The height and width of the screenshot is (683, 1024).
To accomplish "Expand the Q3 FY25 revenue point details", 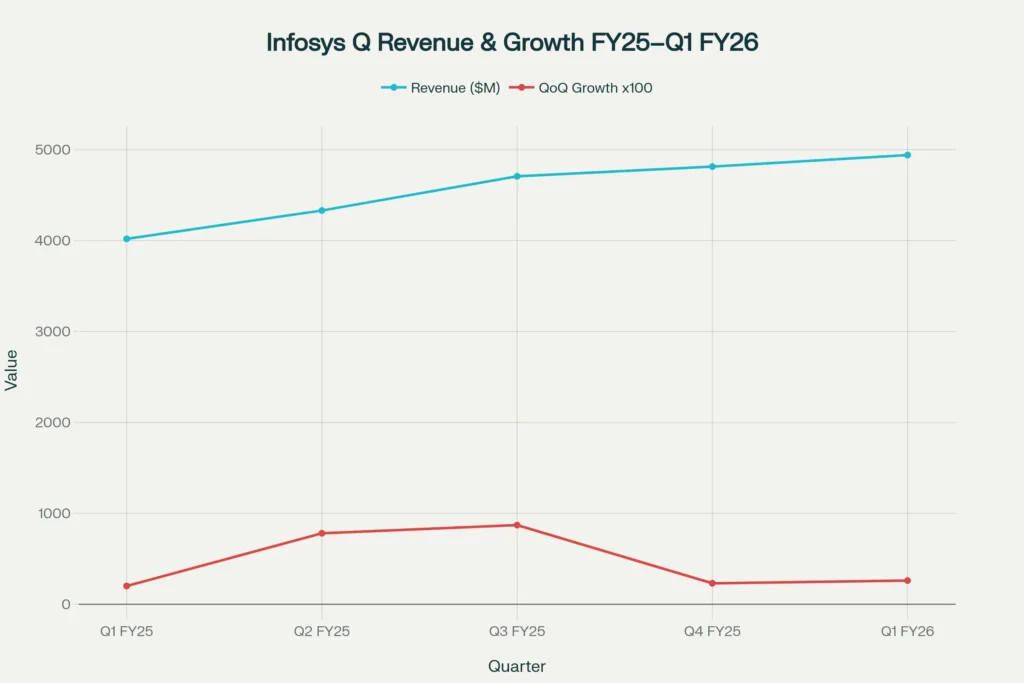I will (516, 175).
